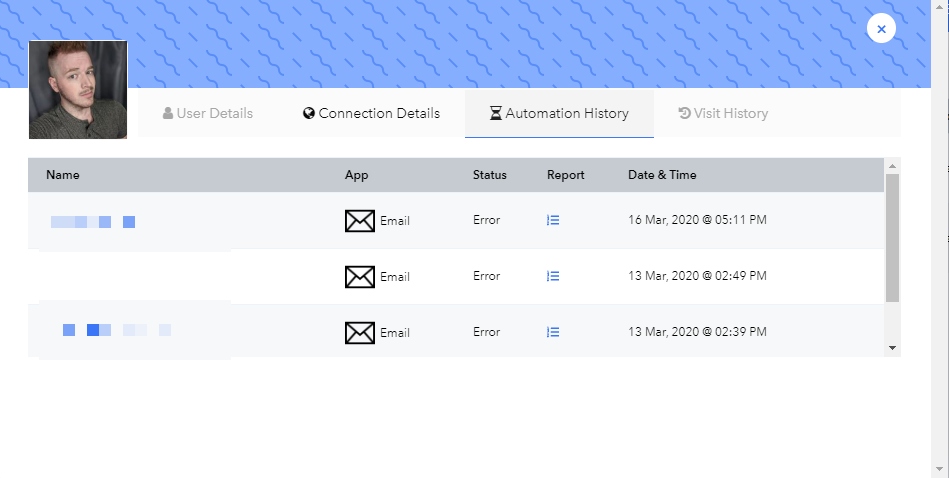Click the user profile photo
Screen dimensions: 949x478
coord(78,90)
